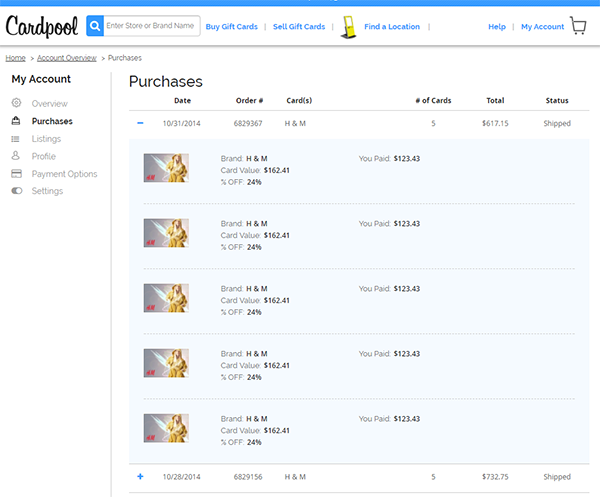Click Shipped status for order 6829367
Image resolution: width=600 pixels, height=497 pixels.
pyautogui.click(x=557, y=123)
